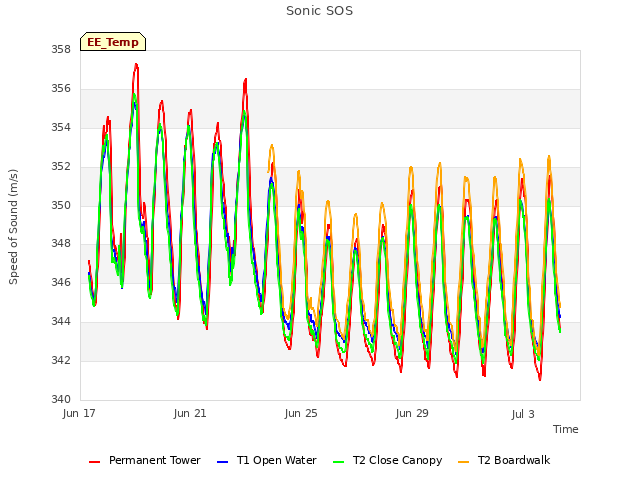The width and height of the screenshot is (640, 480).
Task: Click the 354 y-axis tick label
Action: tap(61, 128)
